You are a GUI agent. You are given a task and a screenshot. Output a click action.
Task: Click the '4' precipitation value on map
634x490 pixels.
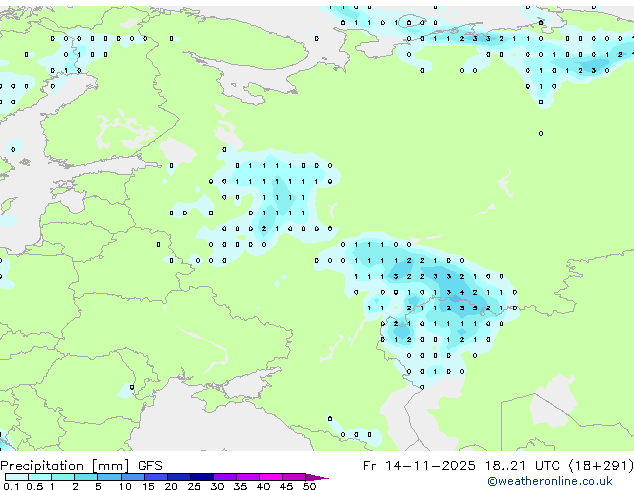(x=462, y=292)
